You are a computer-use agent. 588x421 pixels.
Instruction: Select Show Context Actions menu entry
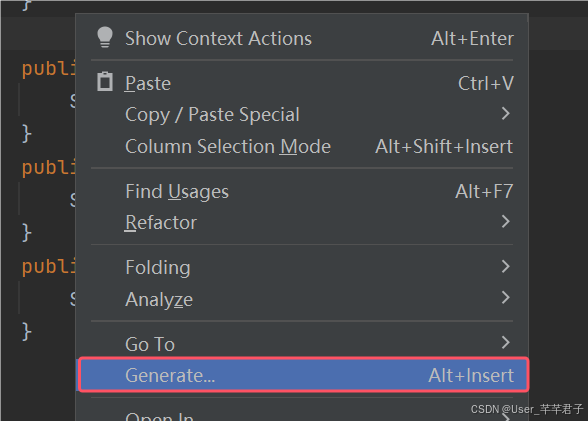click(302, 38)
